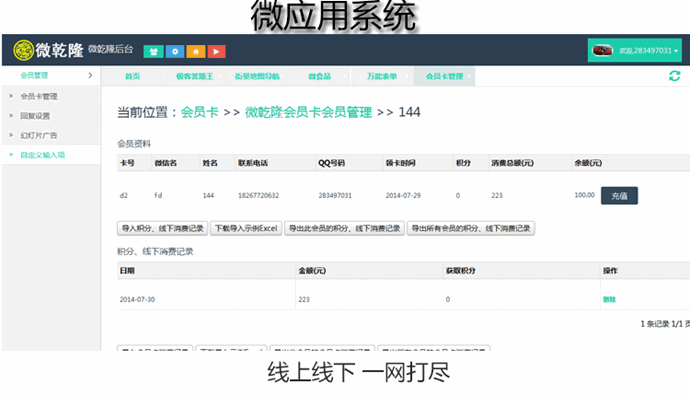Select 自定义输入项 in the sidebar

43,155
